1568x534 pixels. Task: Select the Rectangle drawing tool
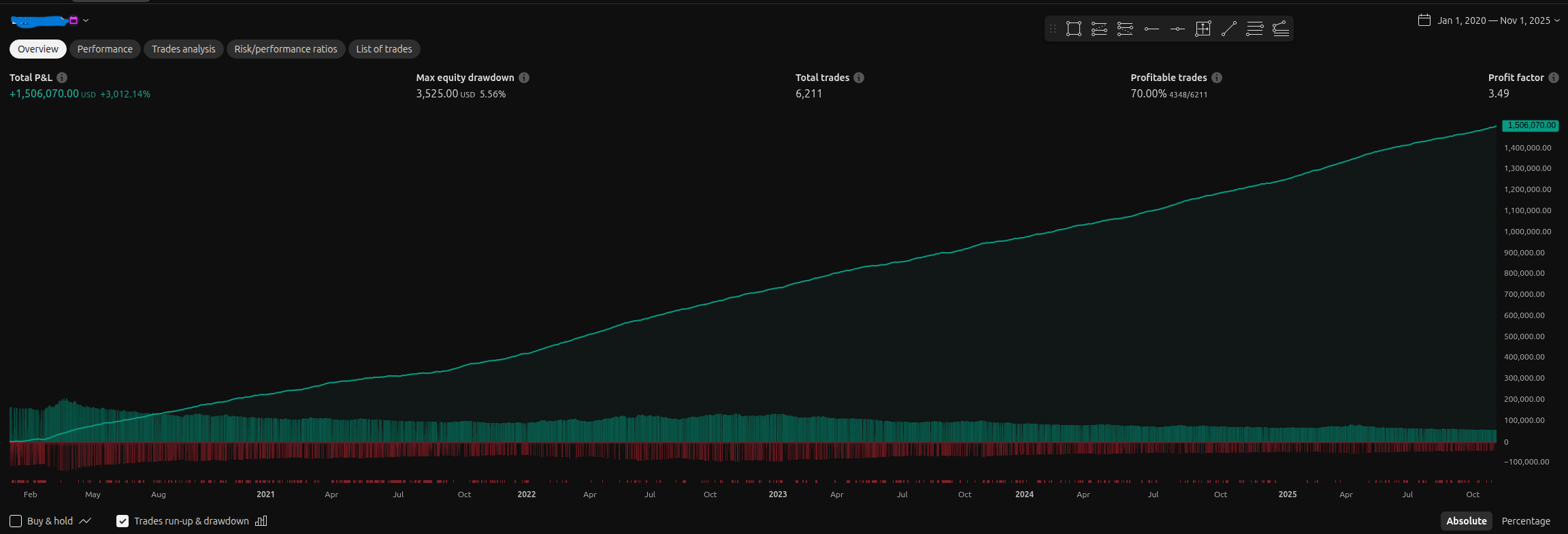(x=1073, y=29)
